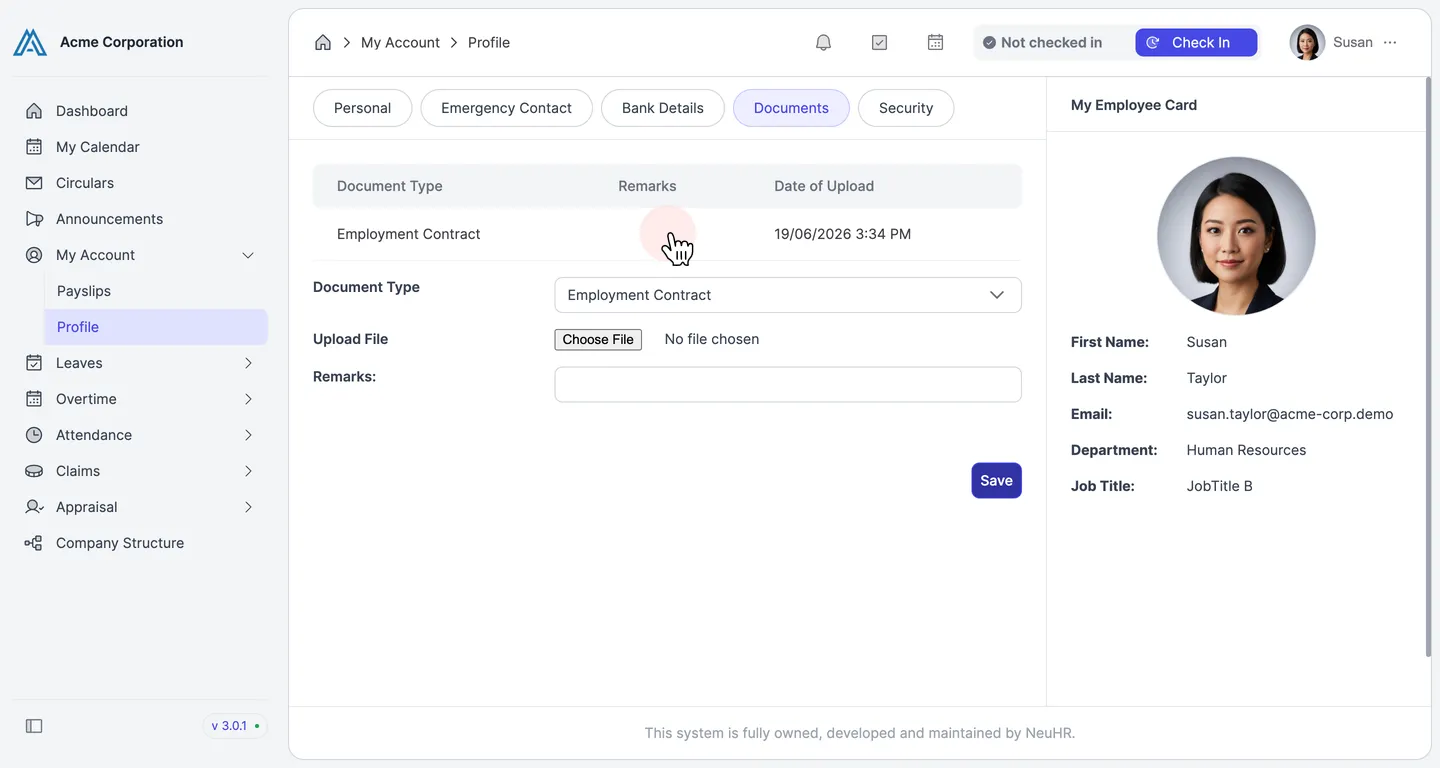Click the Taylor last name value
The width and height of the screenshot is (1440, 768).
tap(1207, 378)
